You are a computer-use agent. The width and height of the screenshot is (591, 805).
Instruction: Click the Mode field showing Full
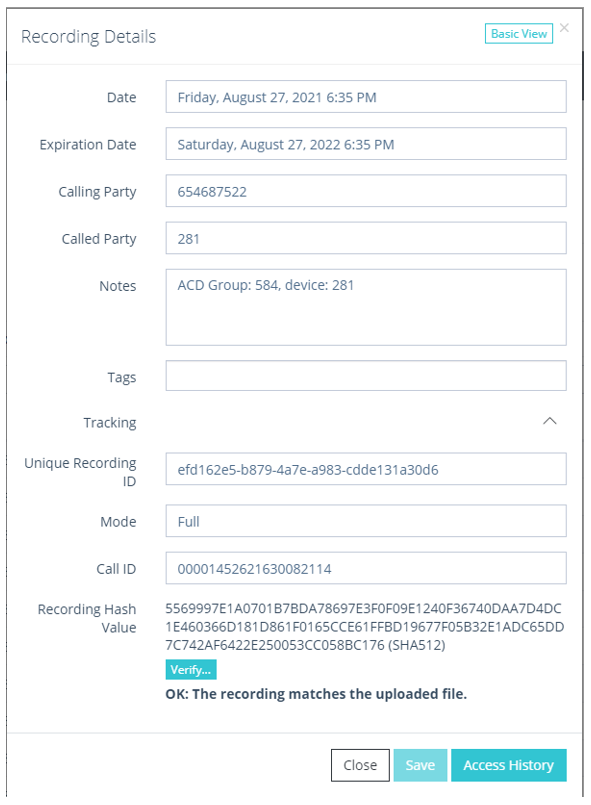[366, 521]
